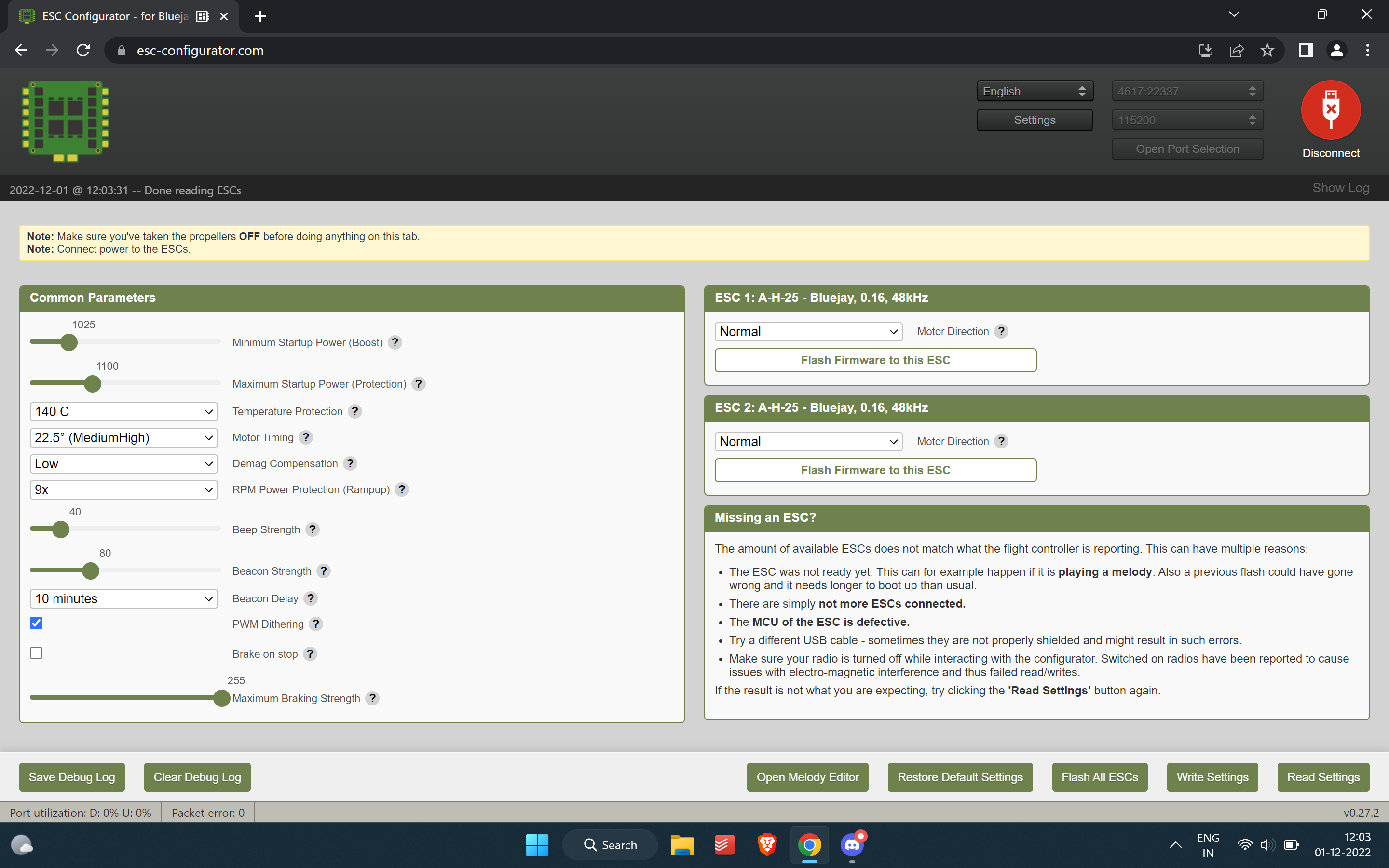Click ESC 1 Motor Direction help icon

click(1001, 331)
